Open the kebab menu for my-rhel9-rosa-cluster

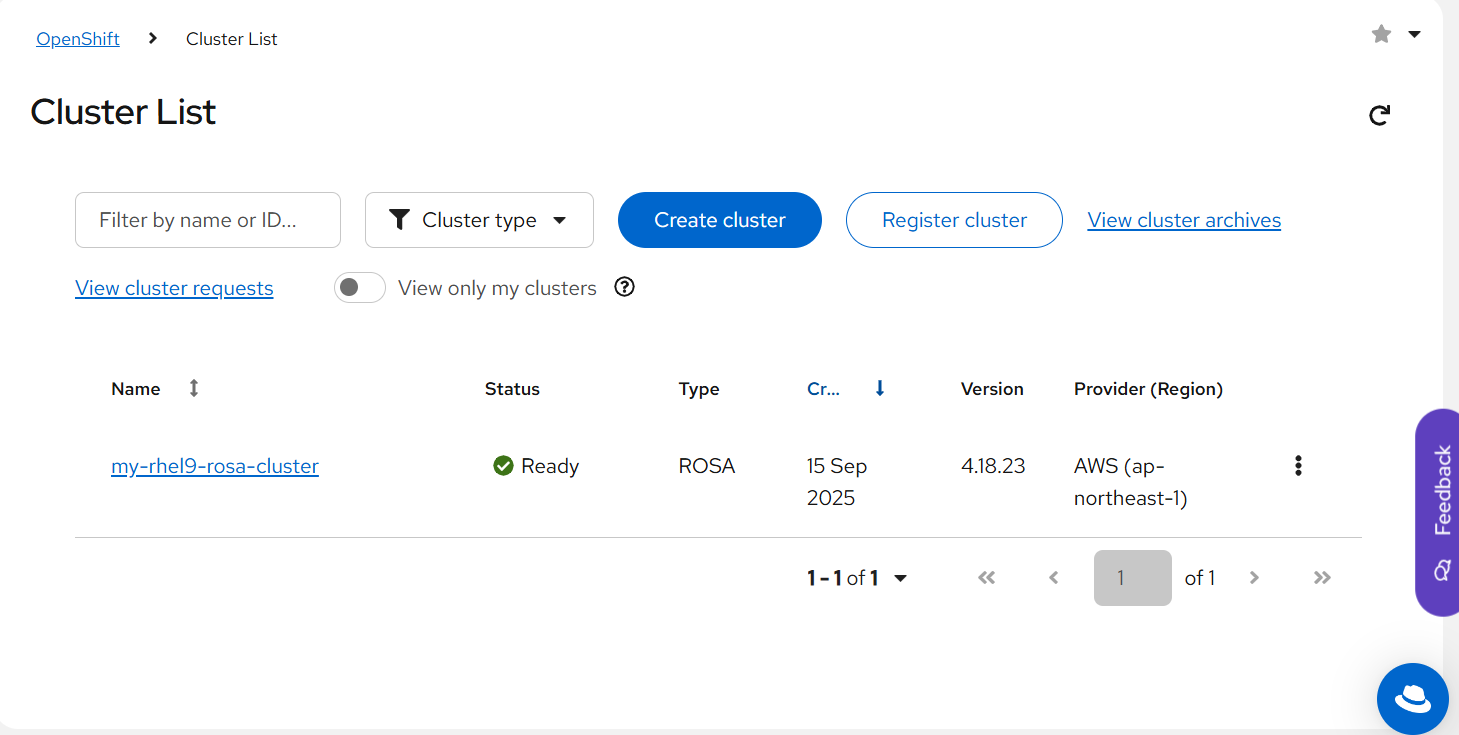pos(1298,466)
